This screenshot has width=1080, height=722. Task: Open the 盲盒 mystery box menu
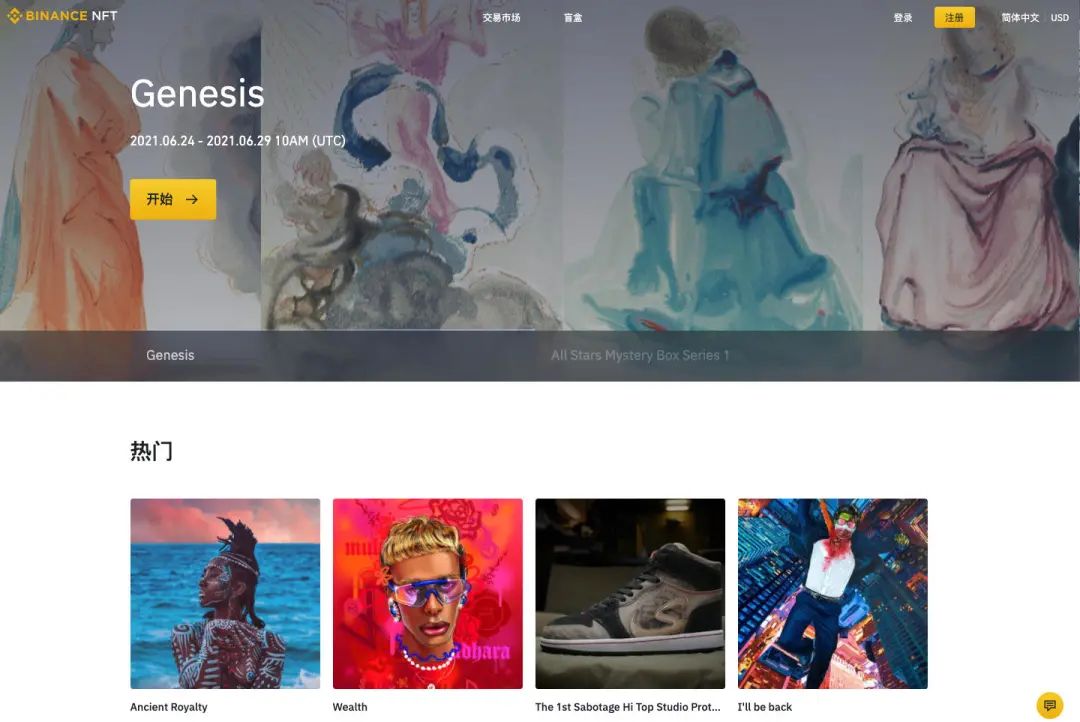click(x=573, y=17)
